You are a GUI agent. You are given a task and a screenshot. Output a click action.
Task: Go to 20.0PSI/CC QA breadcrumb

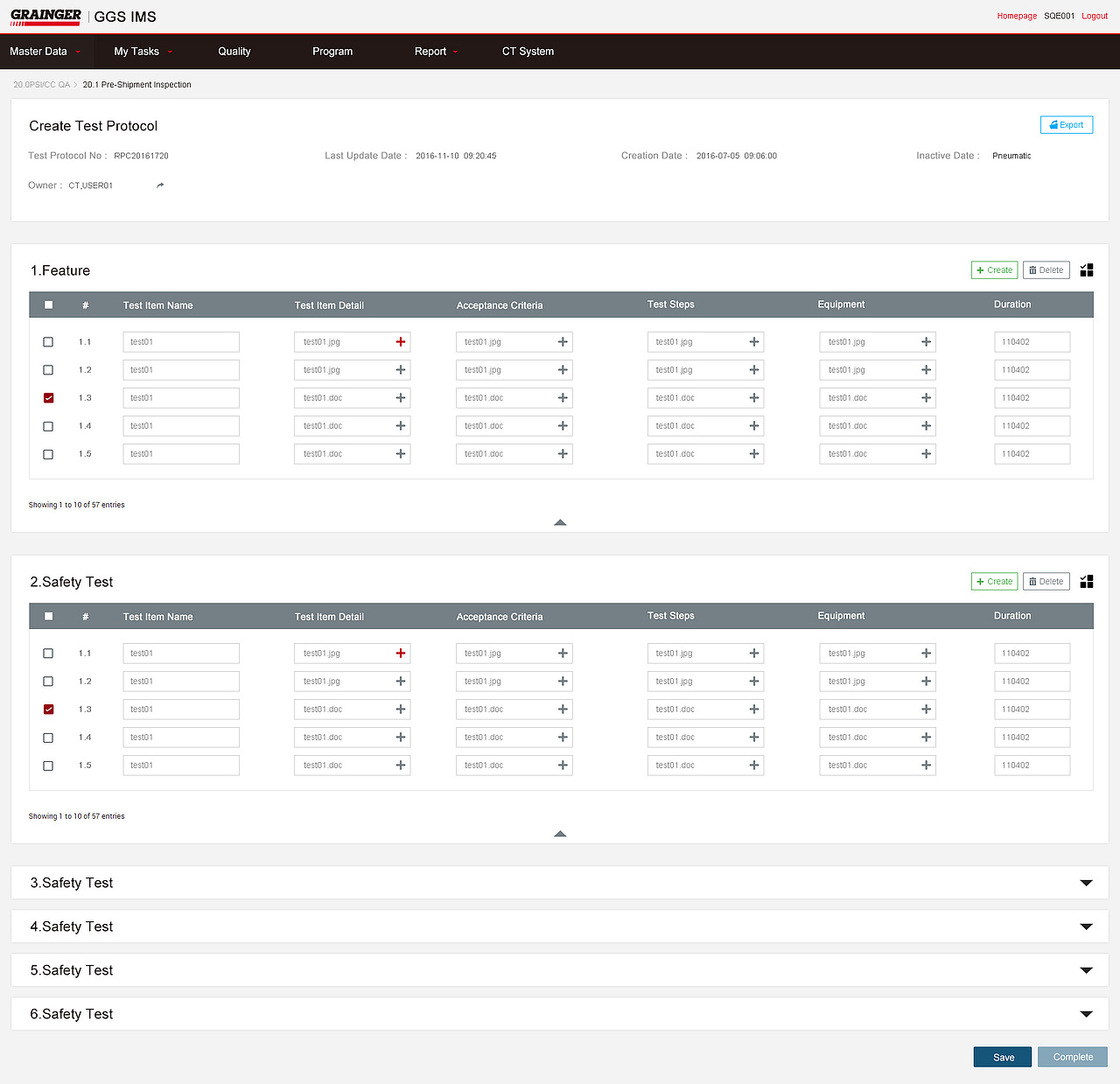click(41, 85)
